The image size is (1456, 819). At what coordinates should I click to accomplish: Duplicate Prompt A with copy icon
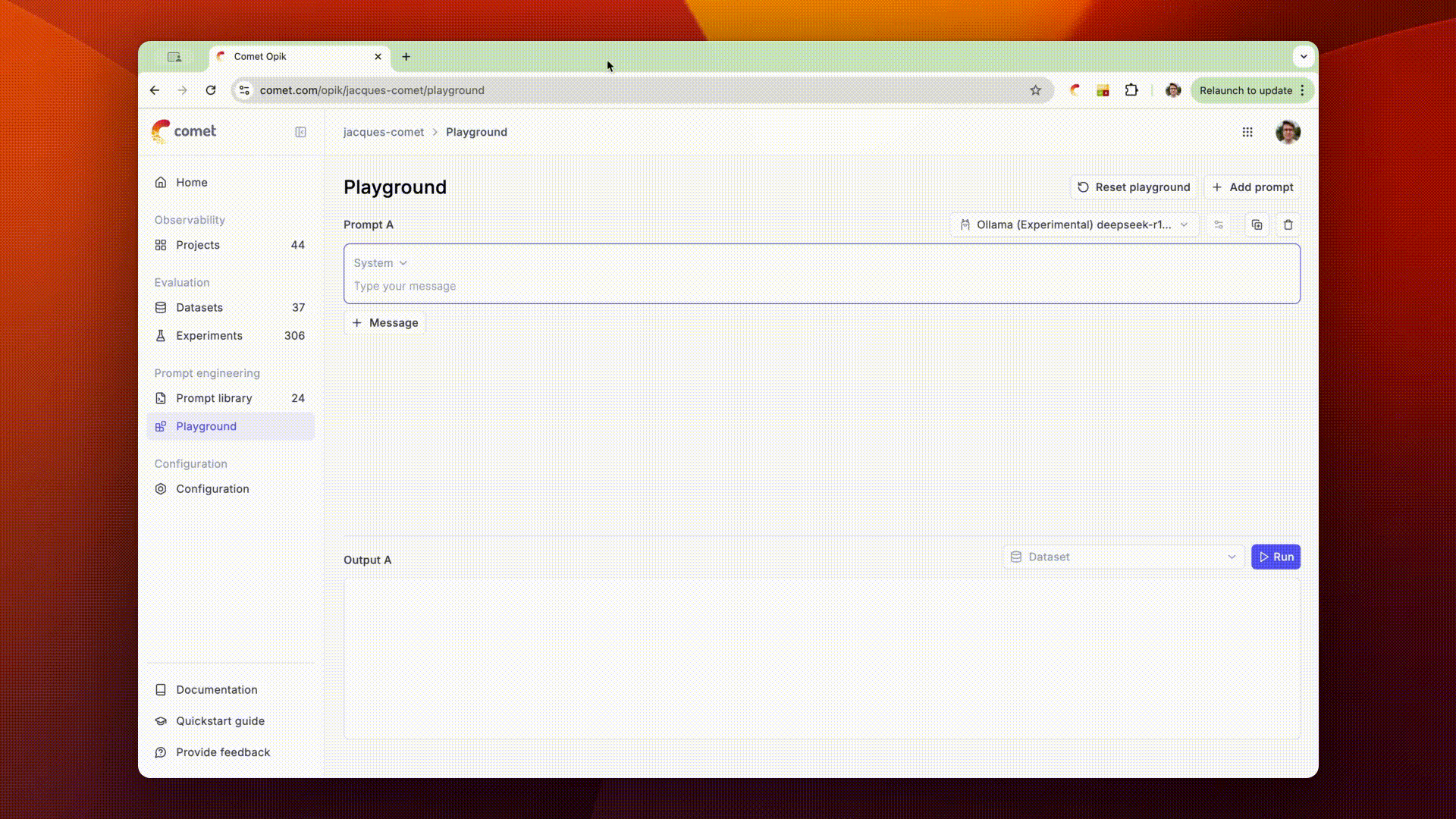click(1257, 224)
